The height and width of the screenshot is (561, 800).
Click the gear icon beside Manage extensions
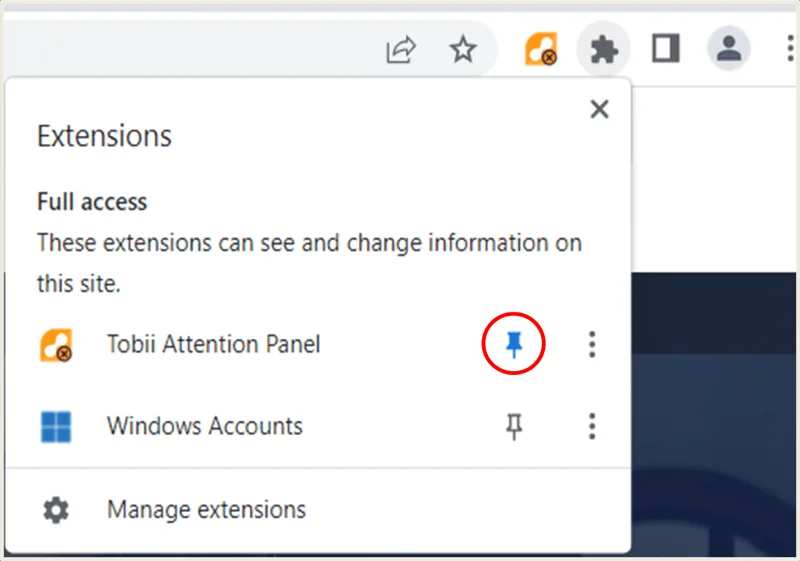coord(56,510)
